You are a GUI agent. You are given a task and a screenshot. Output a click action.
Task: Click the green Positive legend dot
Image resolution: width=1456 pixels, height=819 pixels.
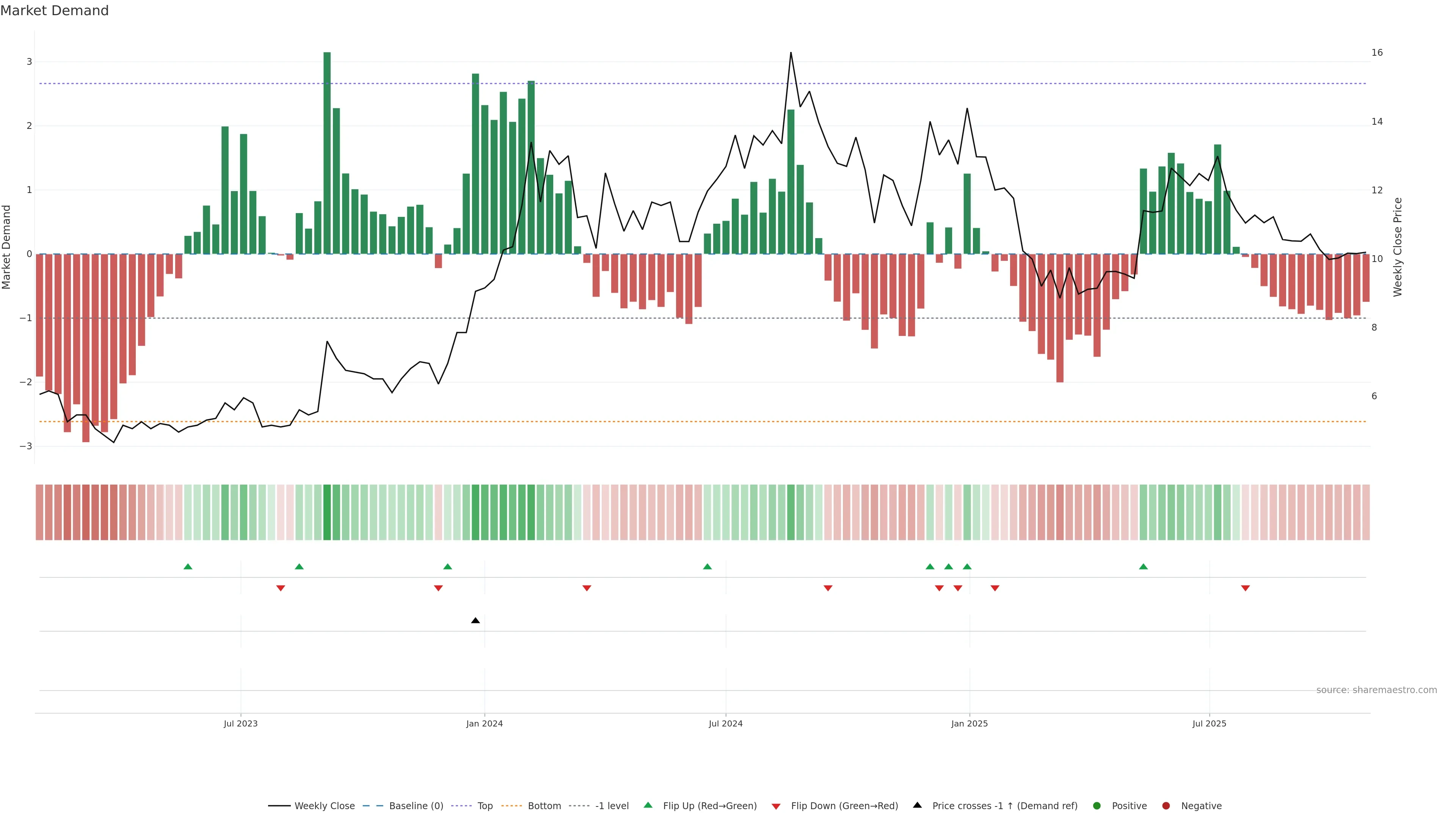point(1097,805)
